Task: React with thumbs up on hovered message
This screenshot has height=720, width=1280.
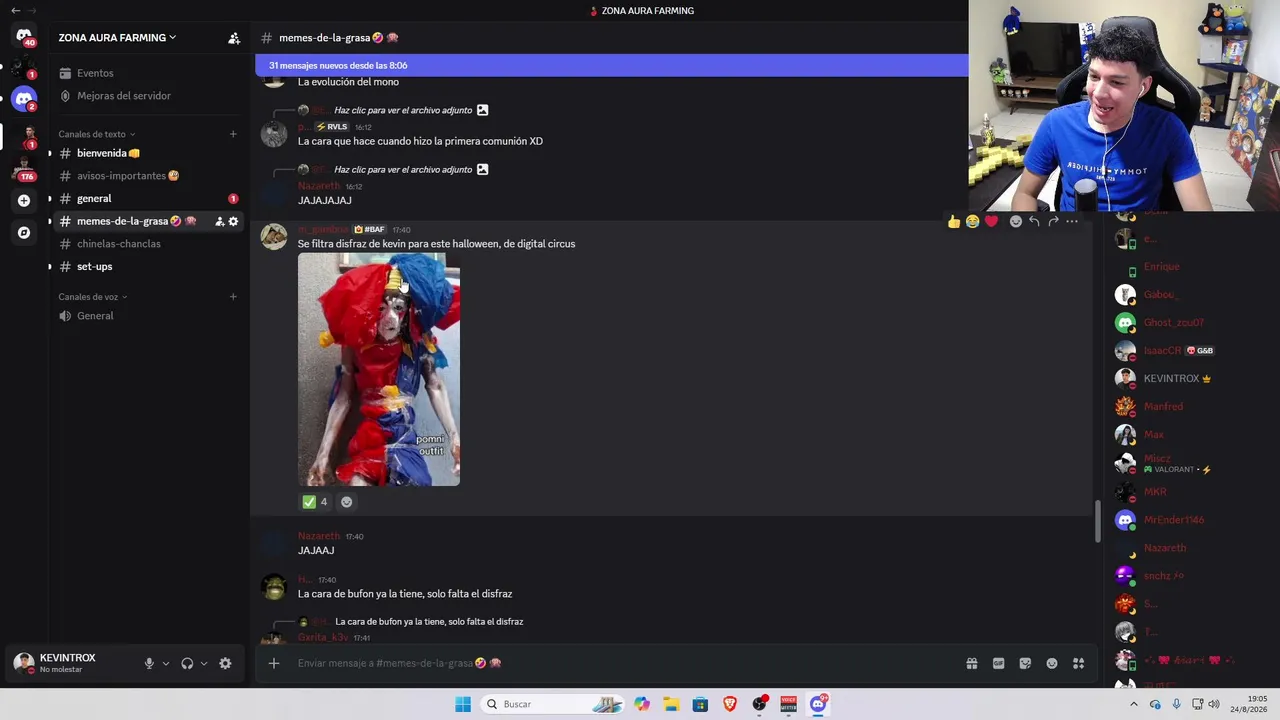Action: (954, 221)
